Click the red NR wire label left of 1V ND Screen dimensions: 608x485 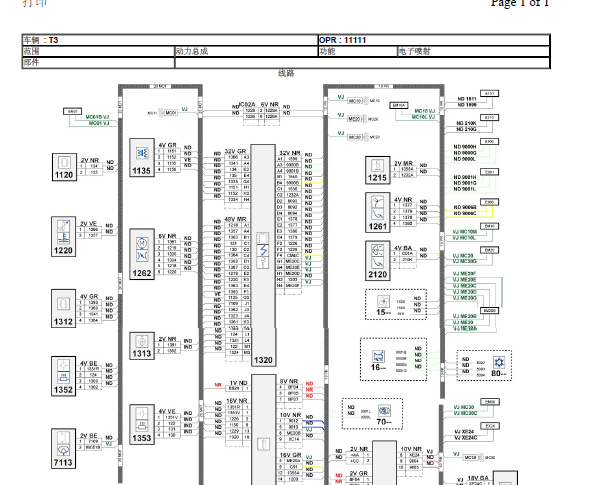click(x=218, y=385)
